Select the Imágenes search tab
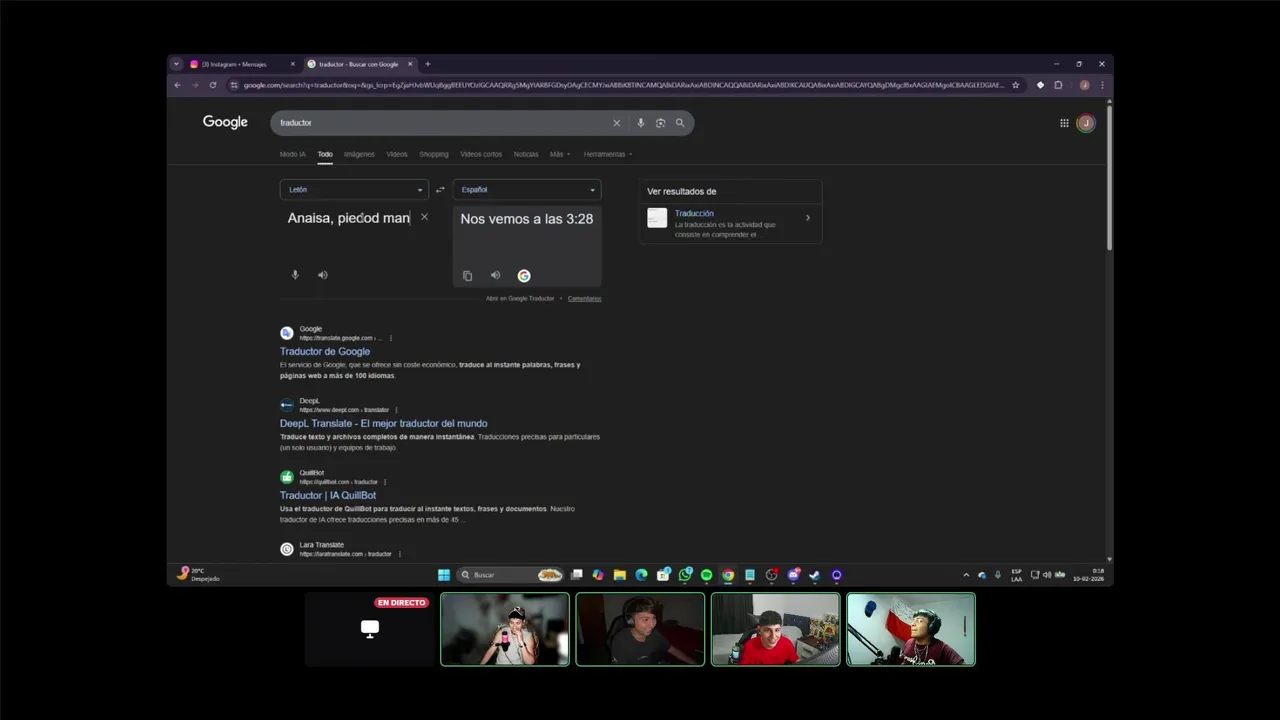Viewport: 1280px width, 720px height. 359,154
